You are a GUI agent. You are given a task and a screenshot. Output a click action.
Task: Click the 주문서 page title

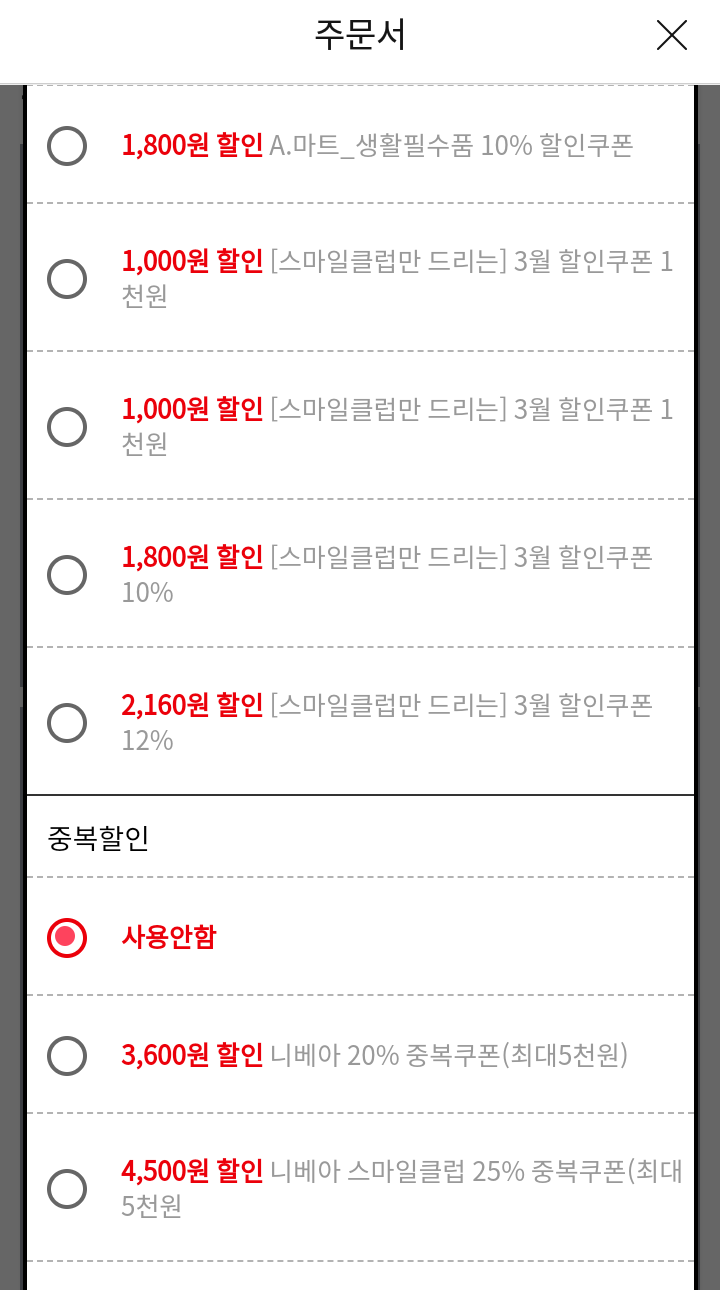(x=360, y=35)
